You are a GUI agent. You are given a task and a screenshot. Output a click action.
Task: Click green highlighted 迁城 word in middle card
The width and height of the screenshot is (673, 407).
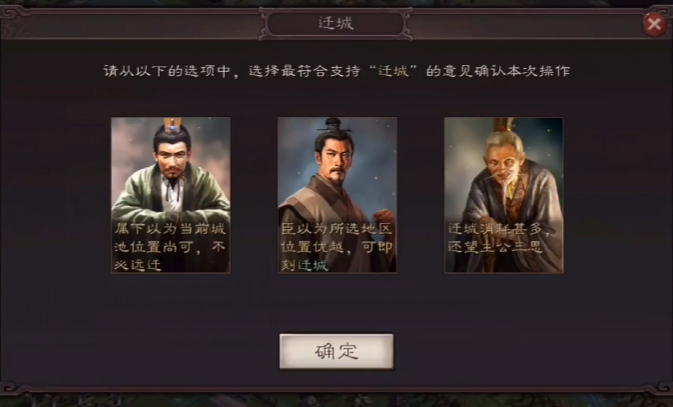click(x=313, y=265)
